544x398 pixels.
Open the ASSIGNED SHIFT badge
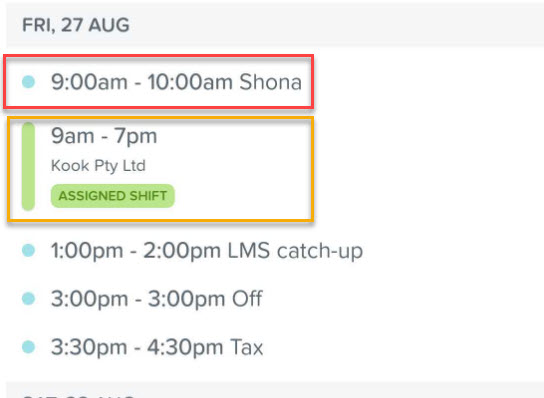pos(113,196)
